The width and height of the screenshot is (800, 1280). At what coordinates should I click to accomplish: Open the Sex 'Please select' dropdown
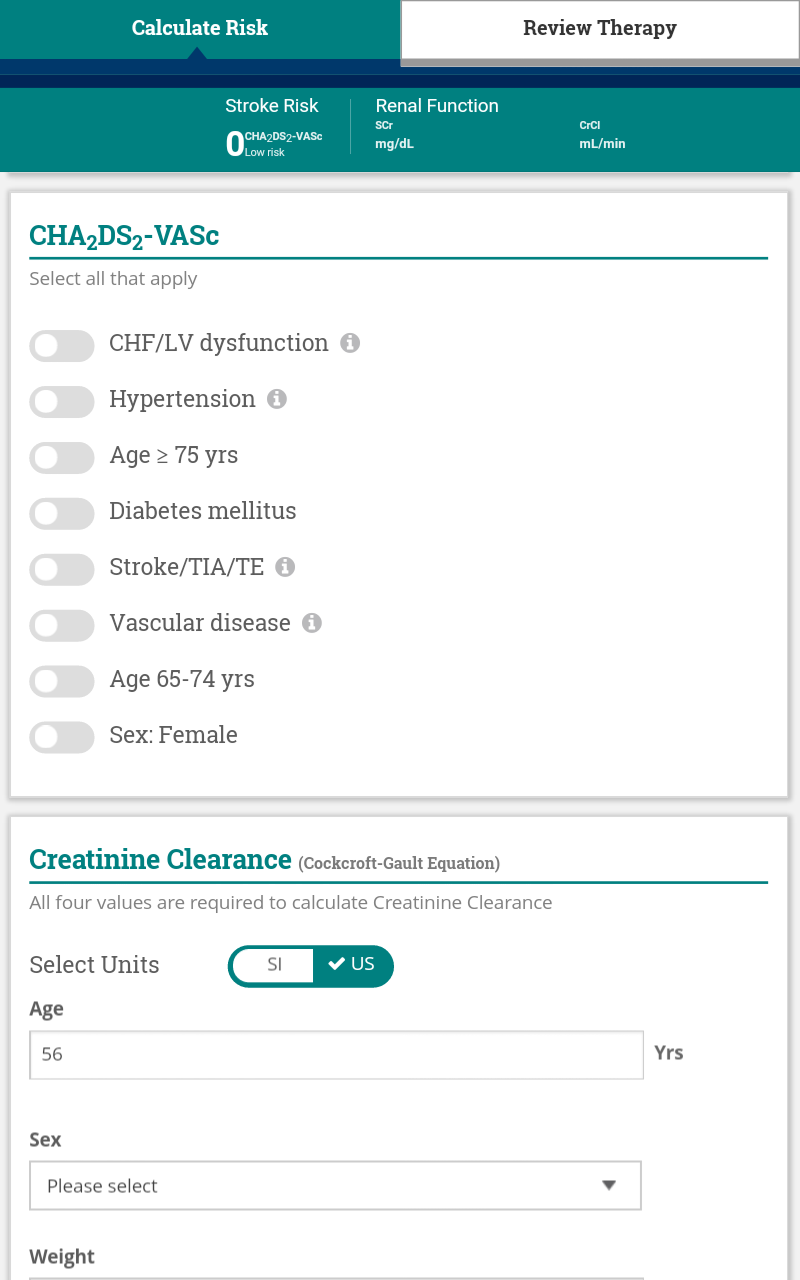[335, 1186]
